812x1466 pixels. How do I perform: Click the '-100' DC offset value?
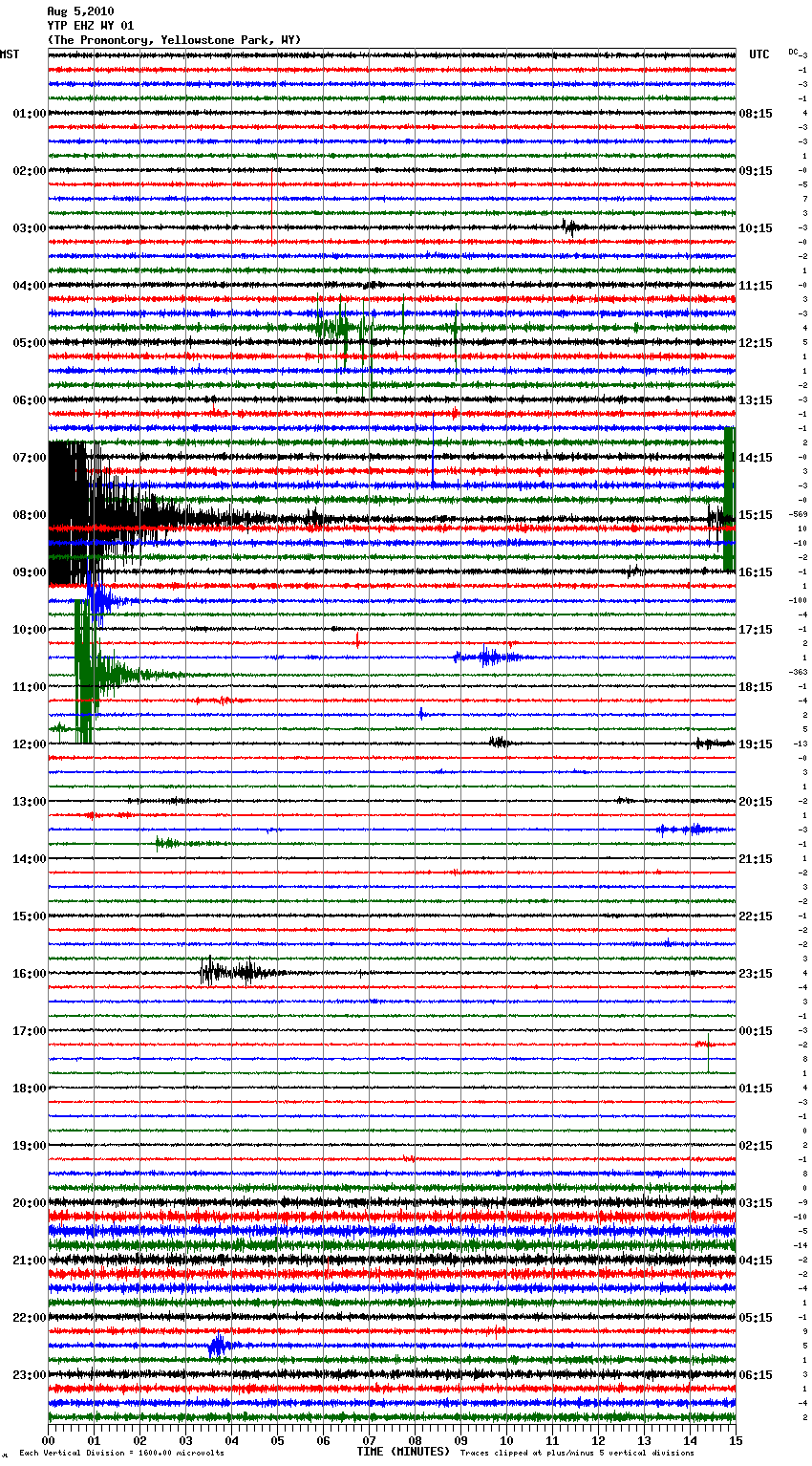[x=799, y=600]
